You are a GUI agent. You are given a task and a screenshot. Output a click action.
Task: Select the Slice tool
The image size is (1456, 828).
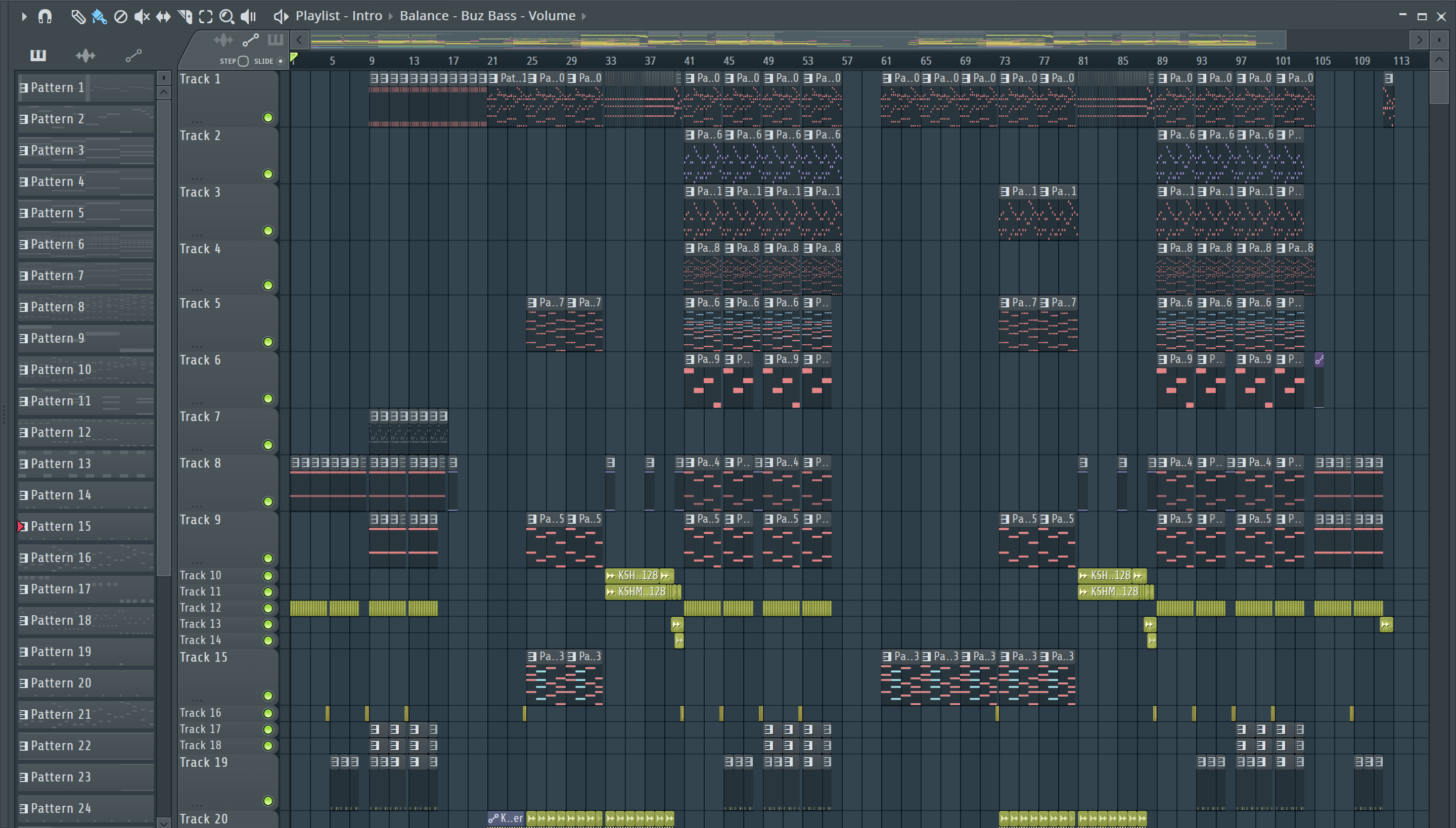click(x=185, y=16)
